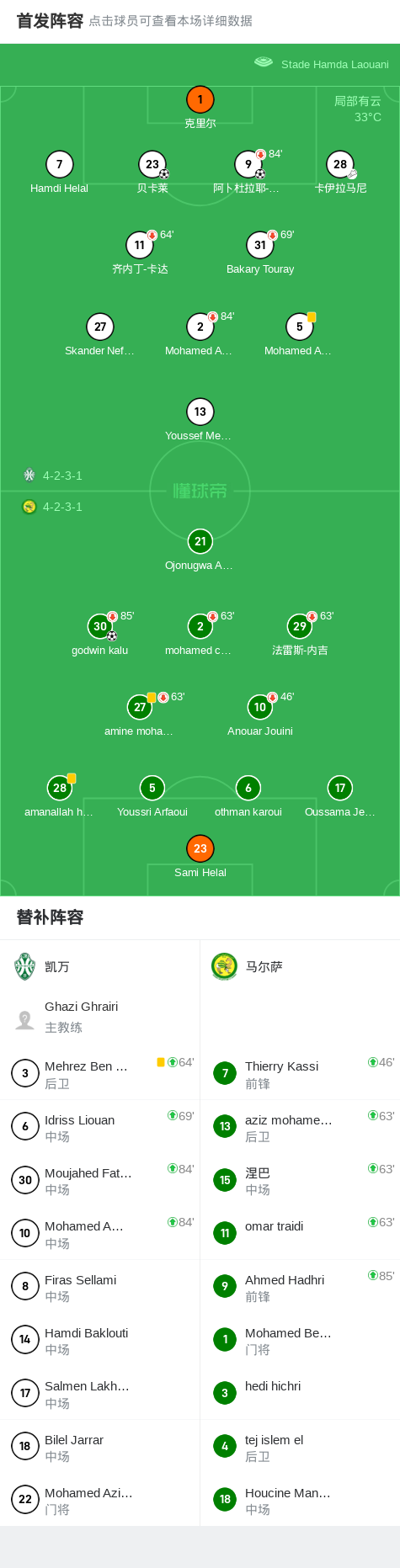Tap Hamdi Helal number 7 defender
This screenshot has height=1568, width=400.
pyautogui.click(x=59, y=165)
